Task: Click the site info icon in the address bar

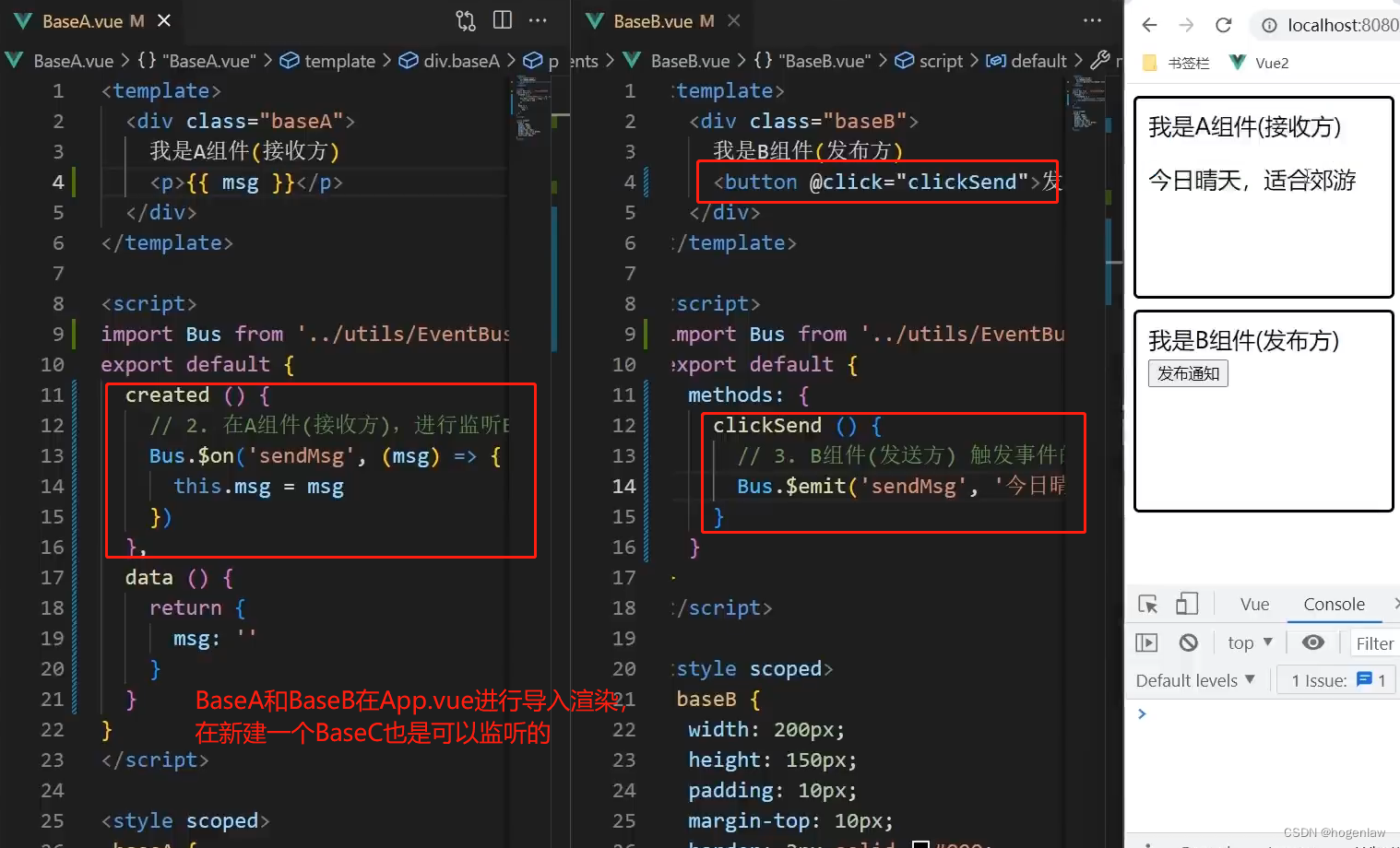Action: pyautogui.click(x=1270, y=25)
